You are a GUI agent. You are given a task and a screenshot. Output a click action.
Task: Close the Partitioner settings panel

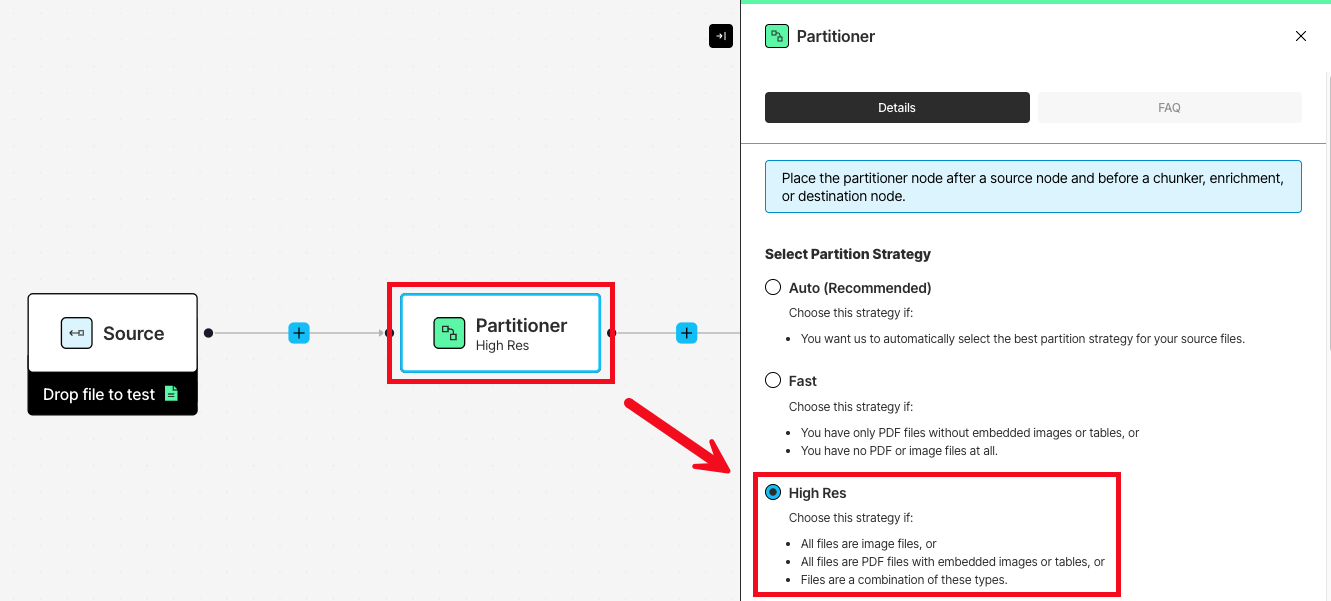1300,35
